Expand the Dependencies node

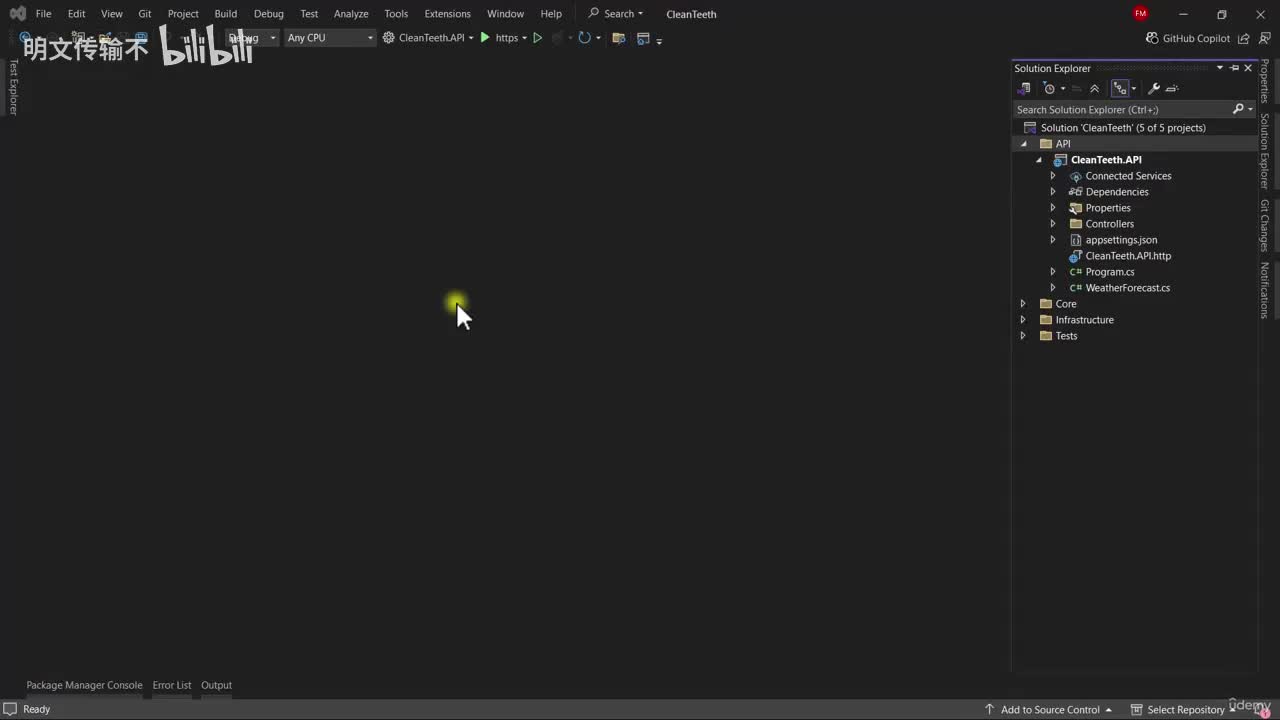[x=1052, y=192]
